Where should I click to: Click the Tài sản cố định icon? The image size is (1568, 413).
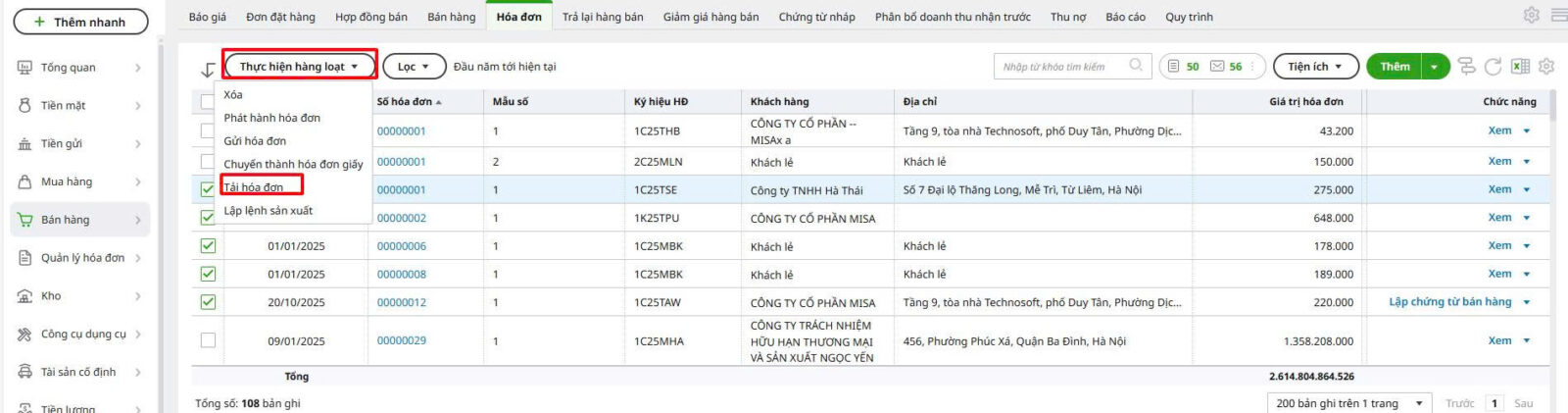point(24,372)
